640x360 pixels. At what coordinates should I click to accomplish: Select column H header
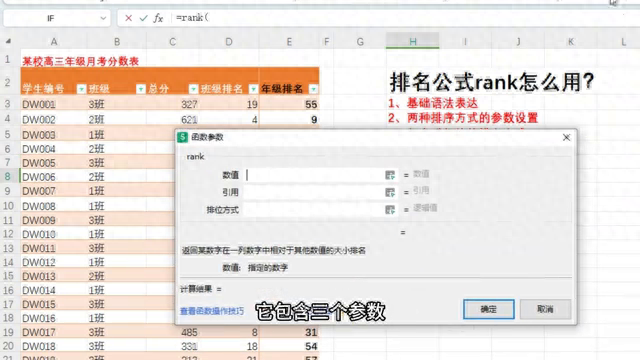click(413, 41)
